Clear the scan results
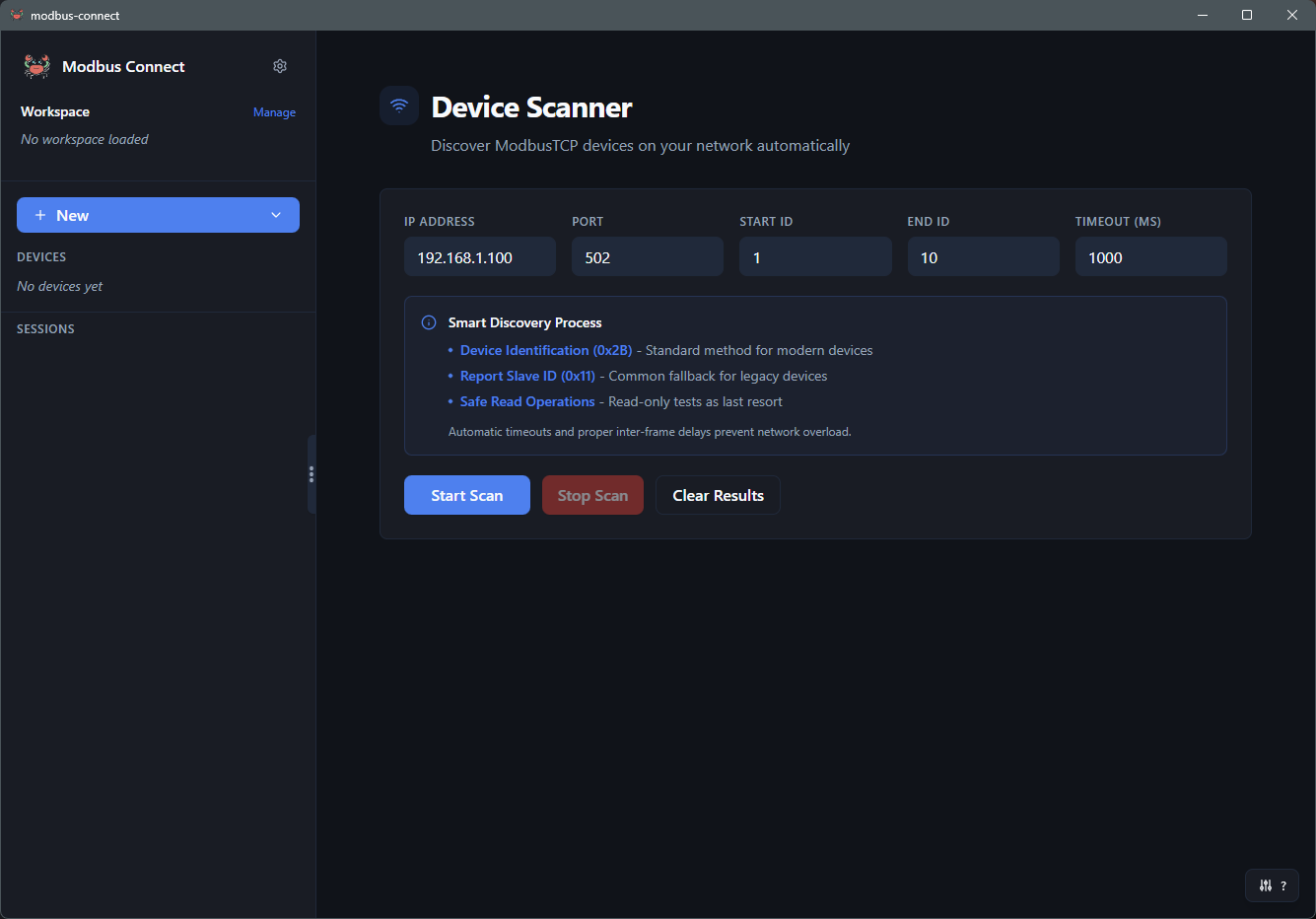 718,495
